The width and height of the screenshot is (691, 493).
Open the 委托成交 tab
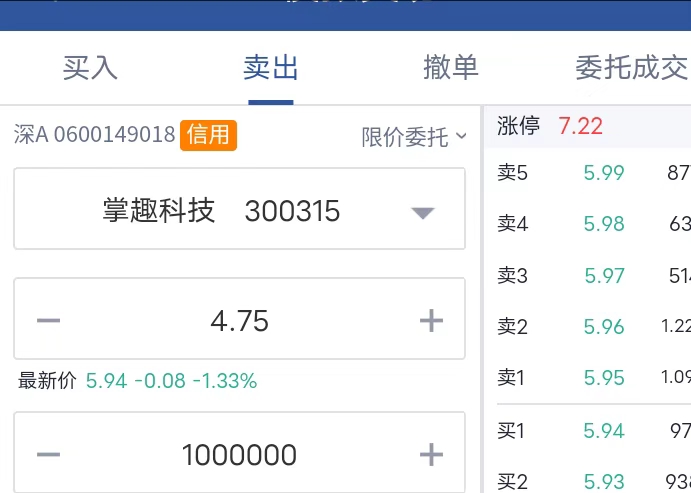tap(632, 68)
